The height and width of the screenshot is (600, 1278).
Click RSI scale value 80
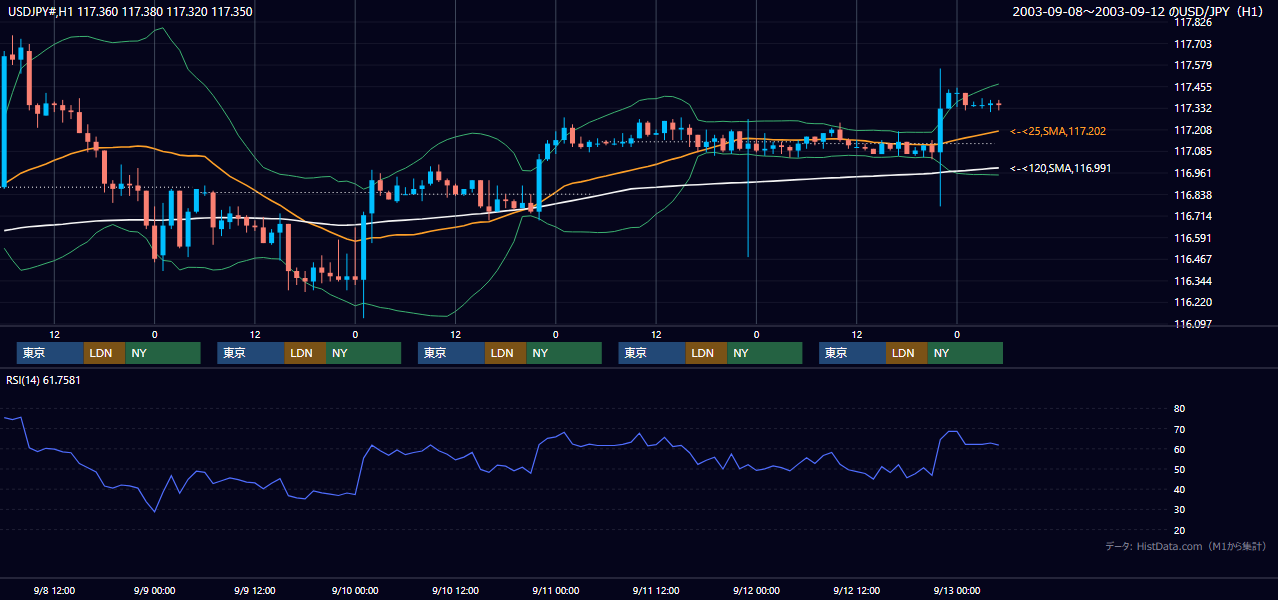click(x=1180, y=409)
